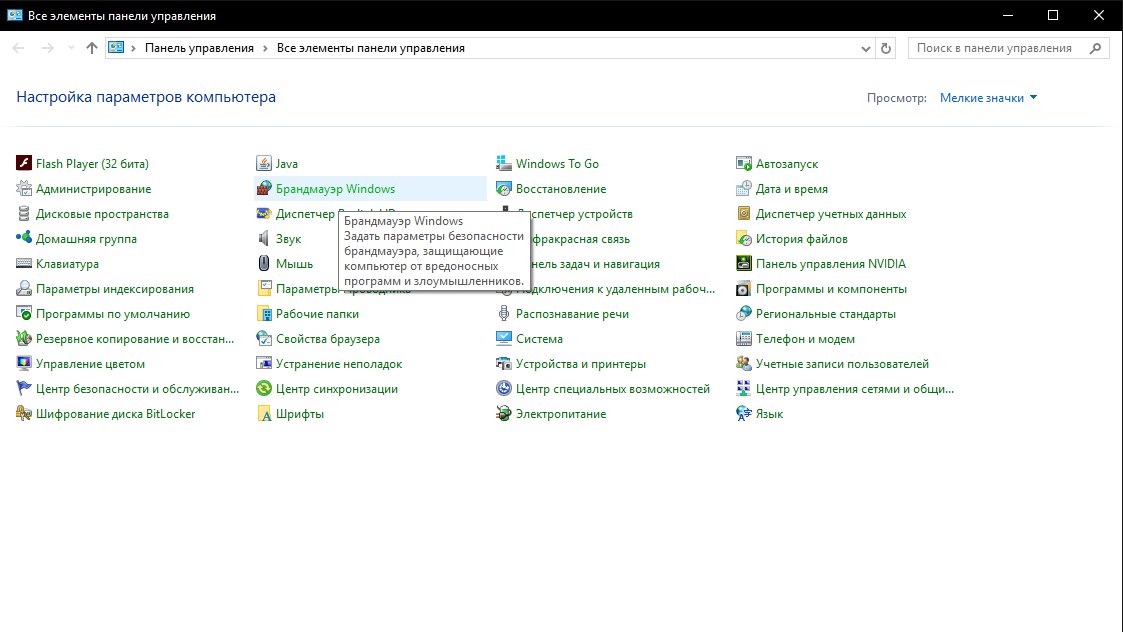Click the Система icon

click(x=503, y=339)
